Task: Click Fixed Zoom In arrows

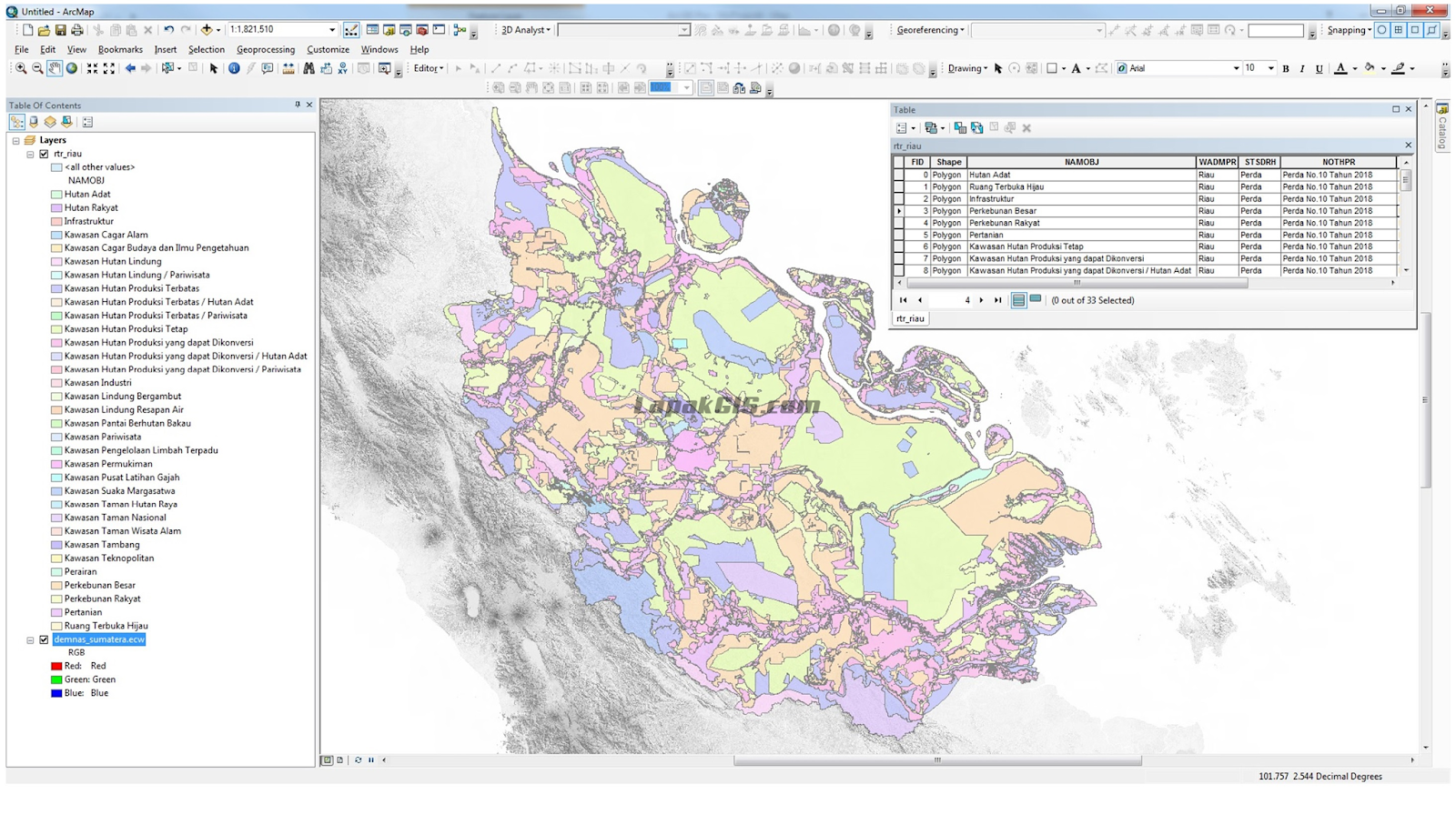Action: click(92, 68)
